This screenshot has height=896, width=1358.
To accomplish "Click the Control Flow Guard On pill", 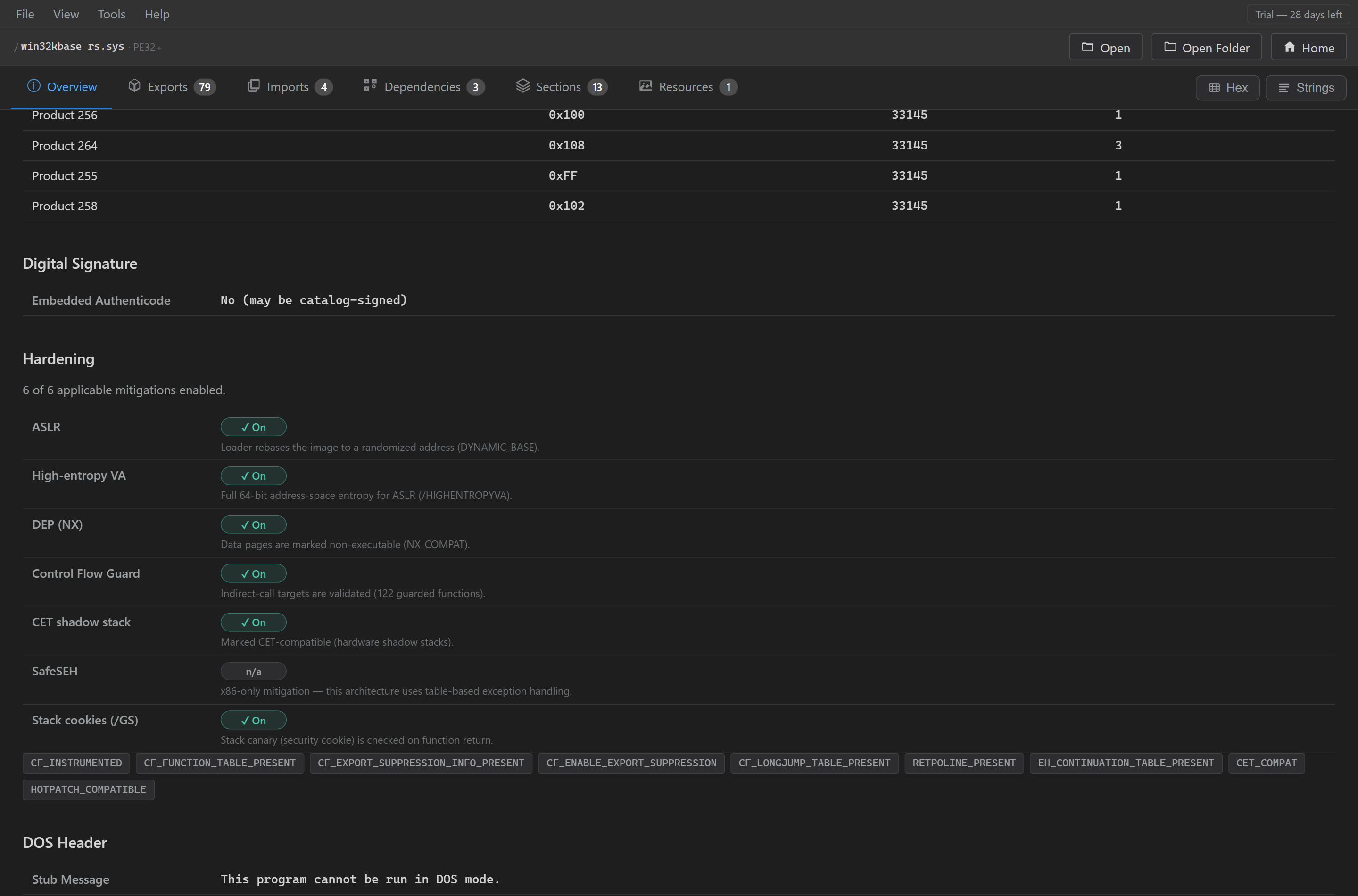I will coord(253,574).
